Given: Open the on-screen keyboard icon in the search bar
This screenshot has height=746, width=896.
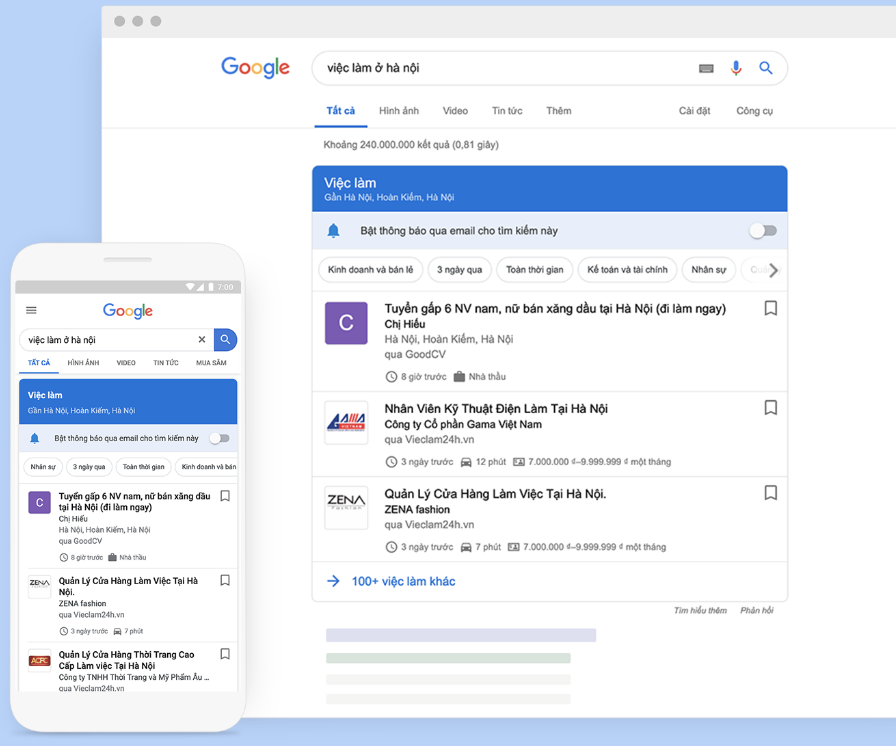Looking at the screenshot, I should [706, 69].
